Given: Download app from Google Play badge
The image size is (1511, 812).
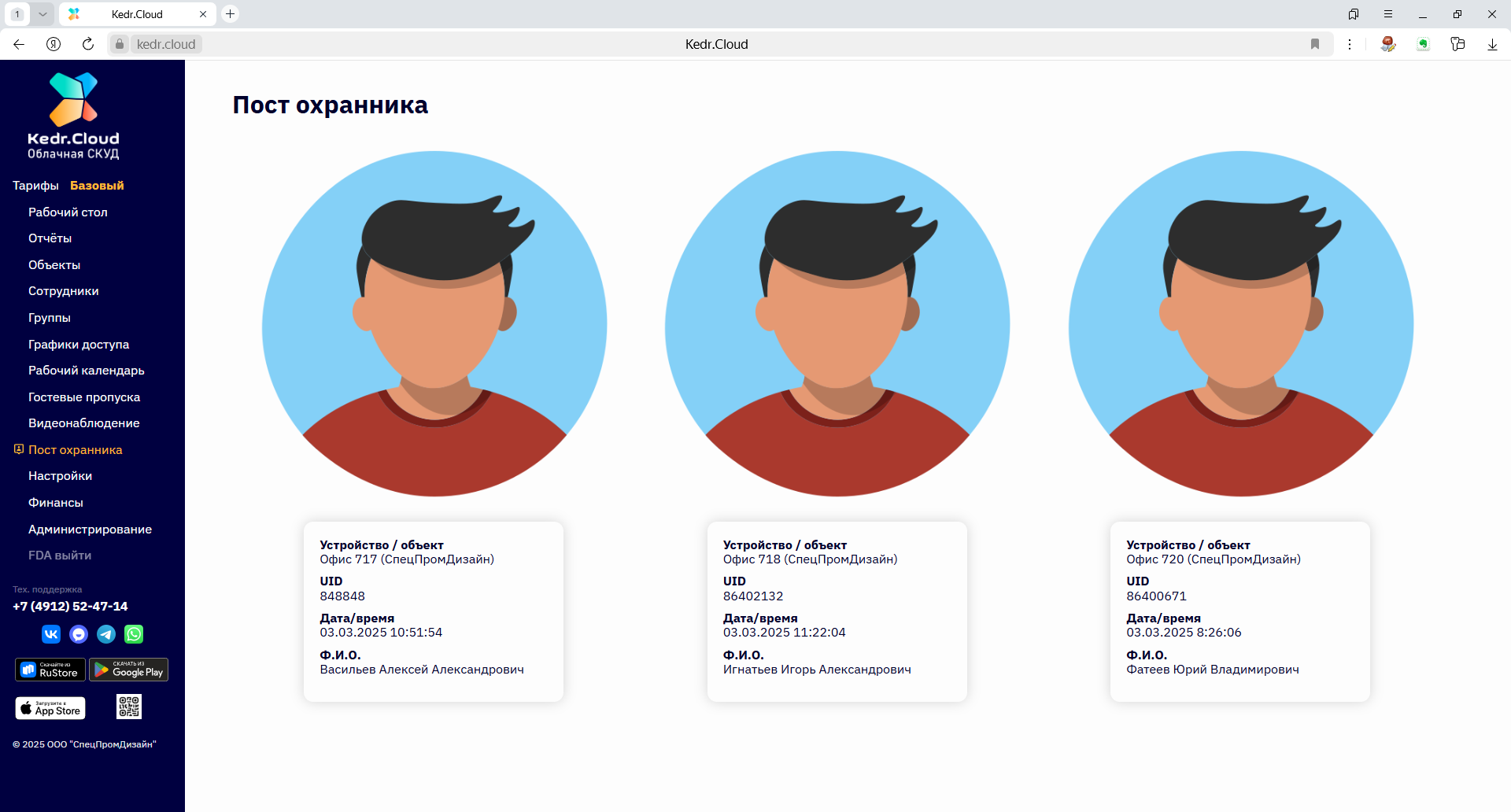Looking at the screenshot, I should [128, 670].
